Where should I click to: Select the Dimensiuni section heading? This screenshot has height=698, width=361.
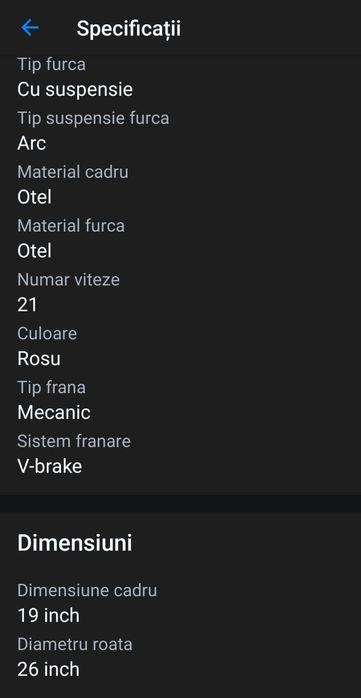75,544
